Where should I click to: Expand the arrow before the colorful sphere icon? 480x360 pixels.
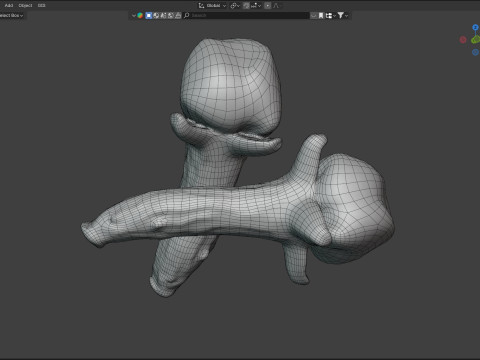[x=134, y=15]
